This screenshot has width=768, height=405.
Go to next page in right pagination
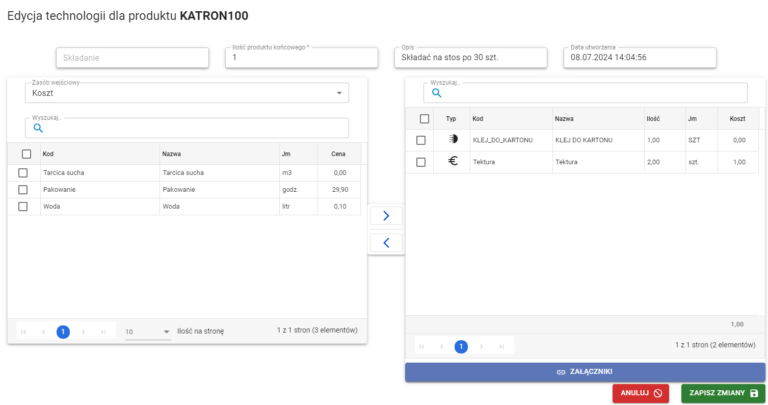(x=481, y=346)
